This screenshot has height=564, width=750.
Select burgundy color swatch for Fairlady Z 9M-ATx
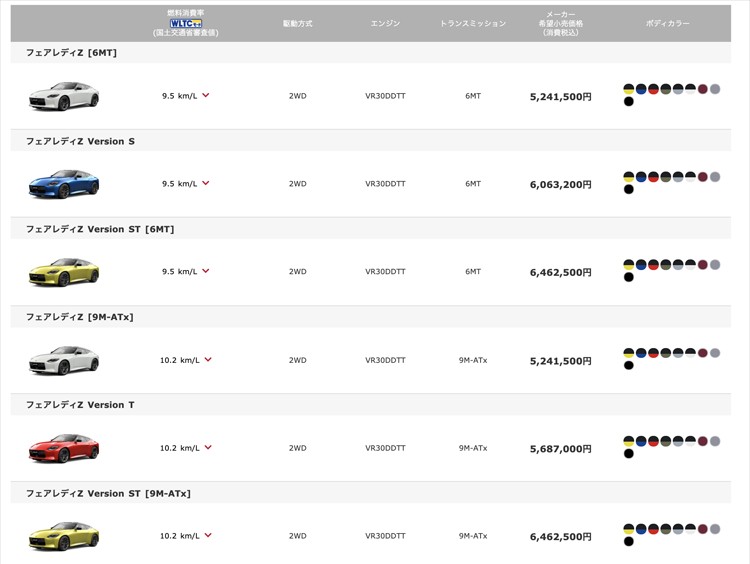(702, 353)
